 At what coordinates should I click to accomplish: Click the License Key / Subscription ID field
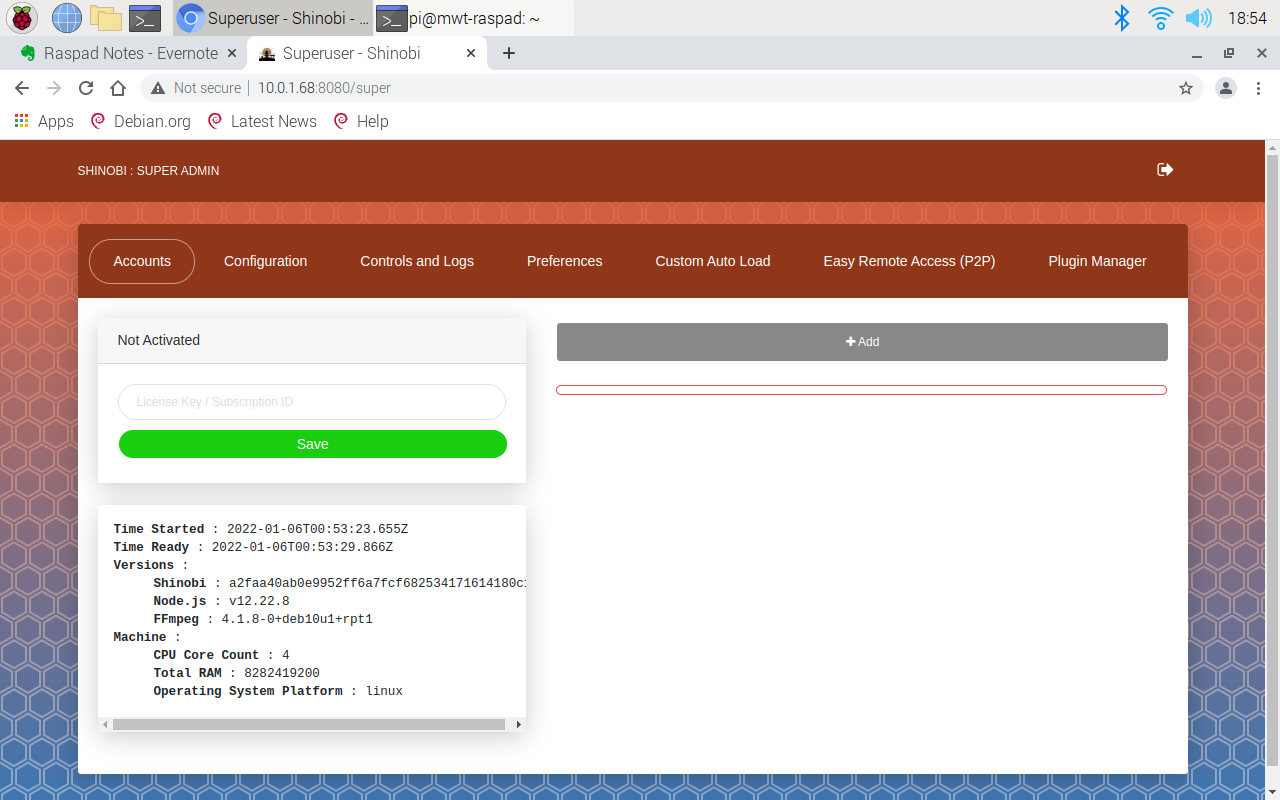312,402
